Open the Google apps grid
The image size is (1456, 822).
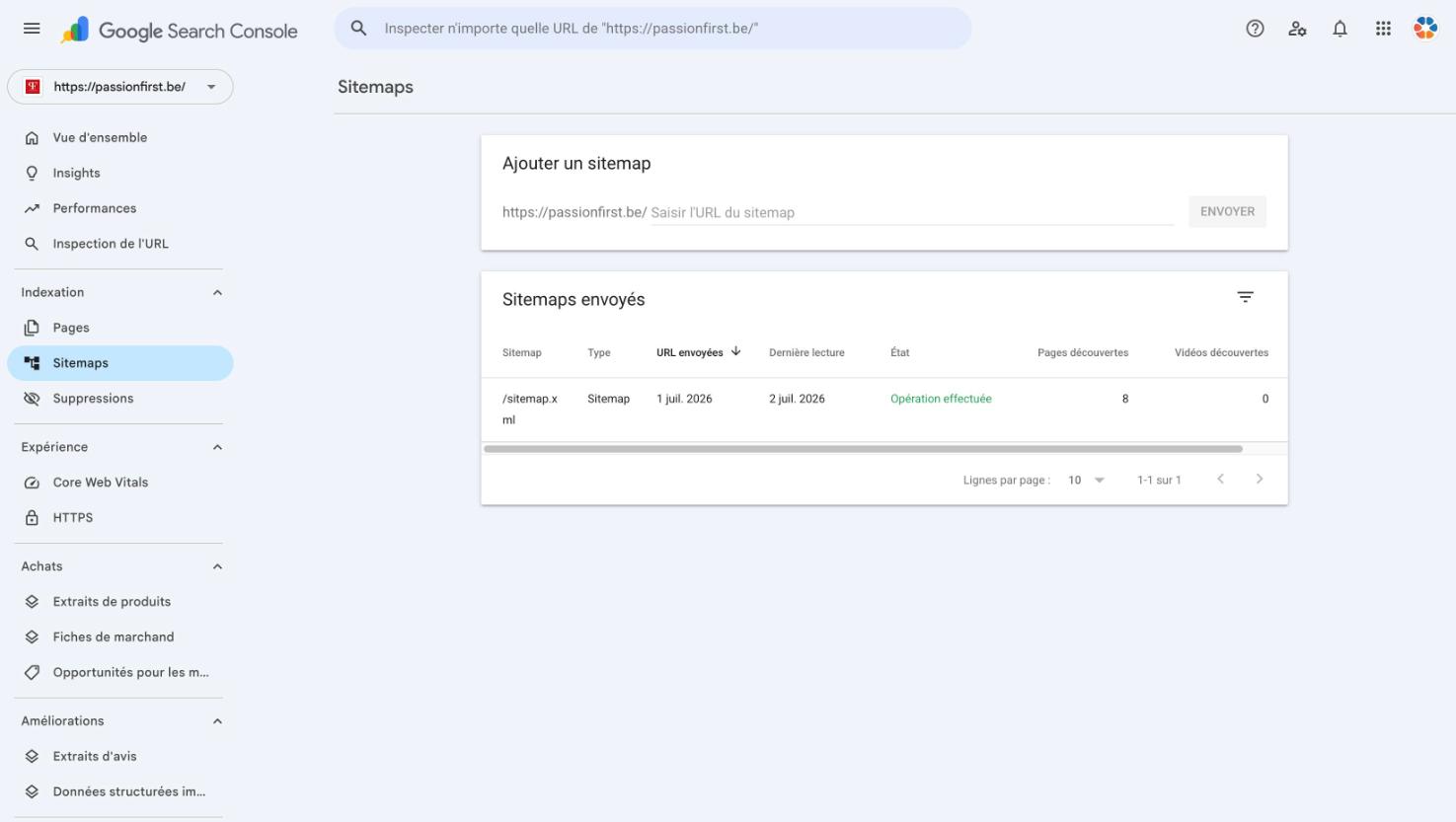click(1383, 29)
